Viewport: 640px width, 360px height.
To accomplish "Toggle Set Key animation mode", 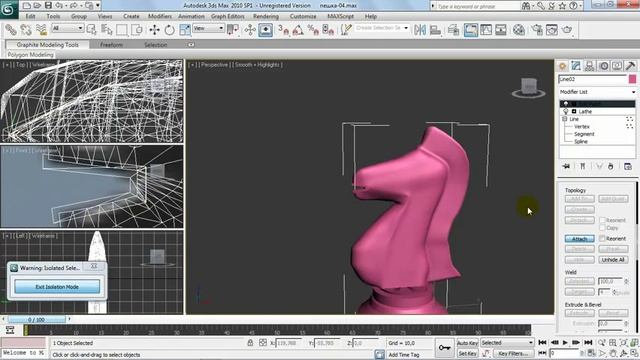I will click(x=467, y=353).
